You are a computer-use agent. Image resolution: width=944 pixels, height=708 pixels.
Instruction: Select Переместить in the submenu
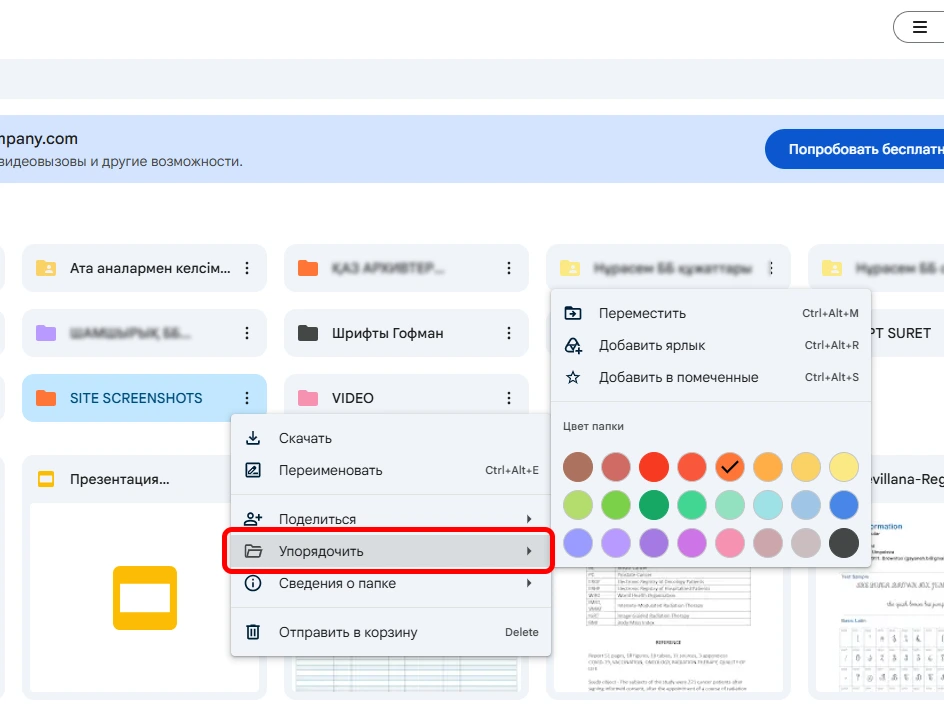click(711, 313)
